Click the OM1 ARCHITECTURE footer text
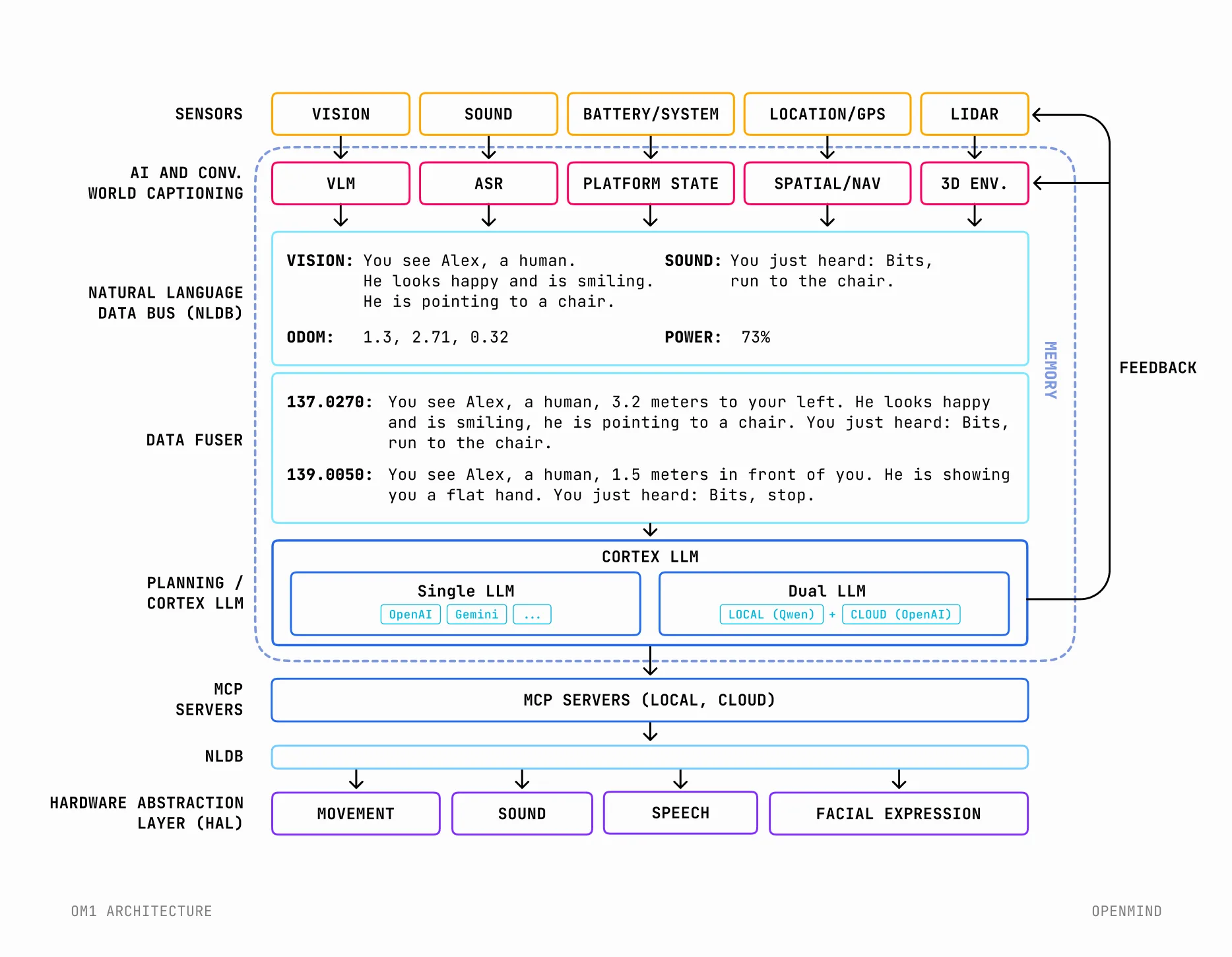 click(x=141, y=911)
